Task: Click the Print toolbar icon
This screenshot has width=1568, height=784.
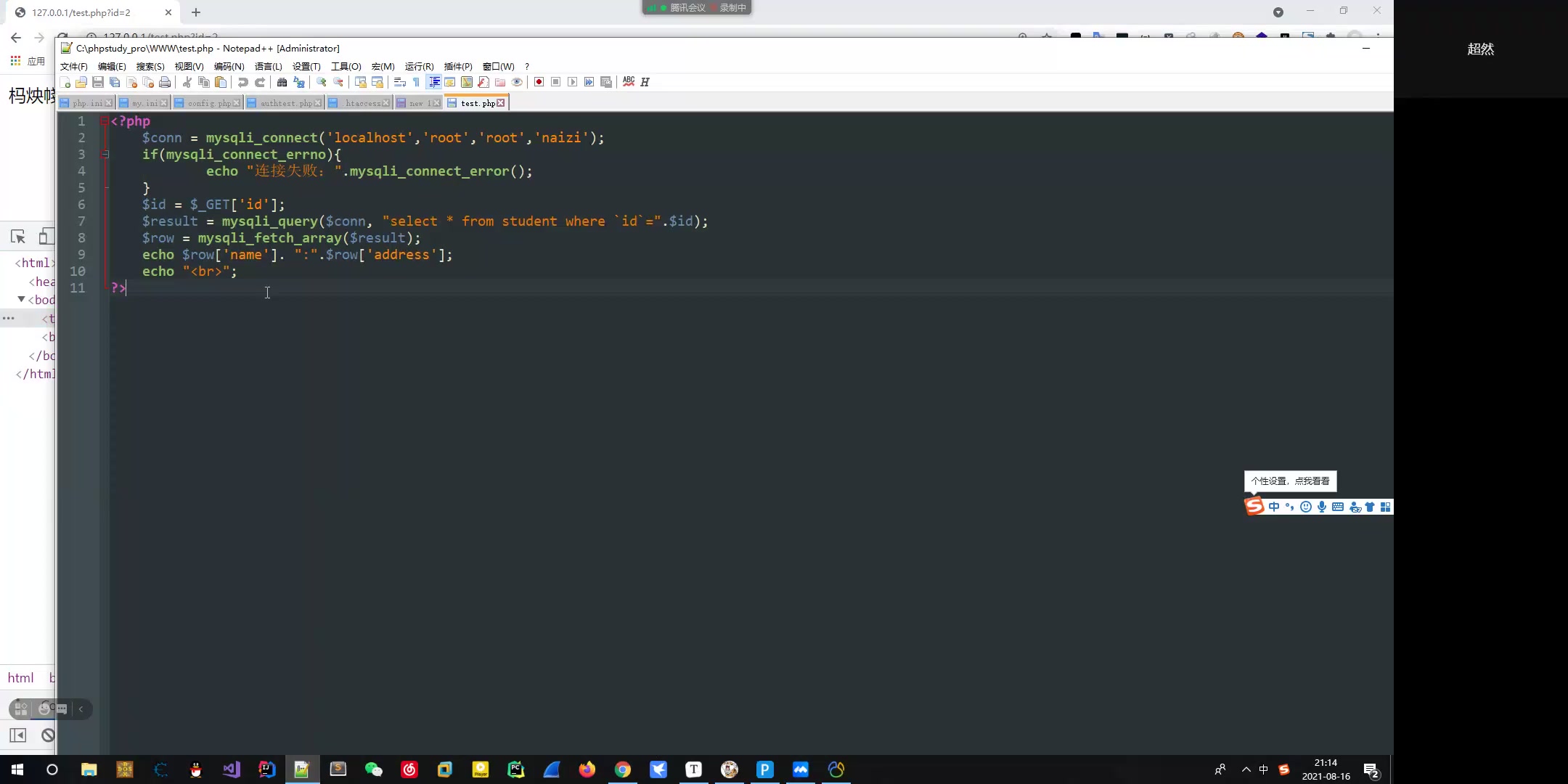Action: pos(165,82)
